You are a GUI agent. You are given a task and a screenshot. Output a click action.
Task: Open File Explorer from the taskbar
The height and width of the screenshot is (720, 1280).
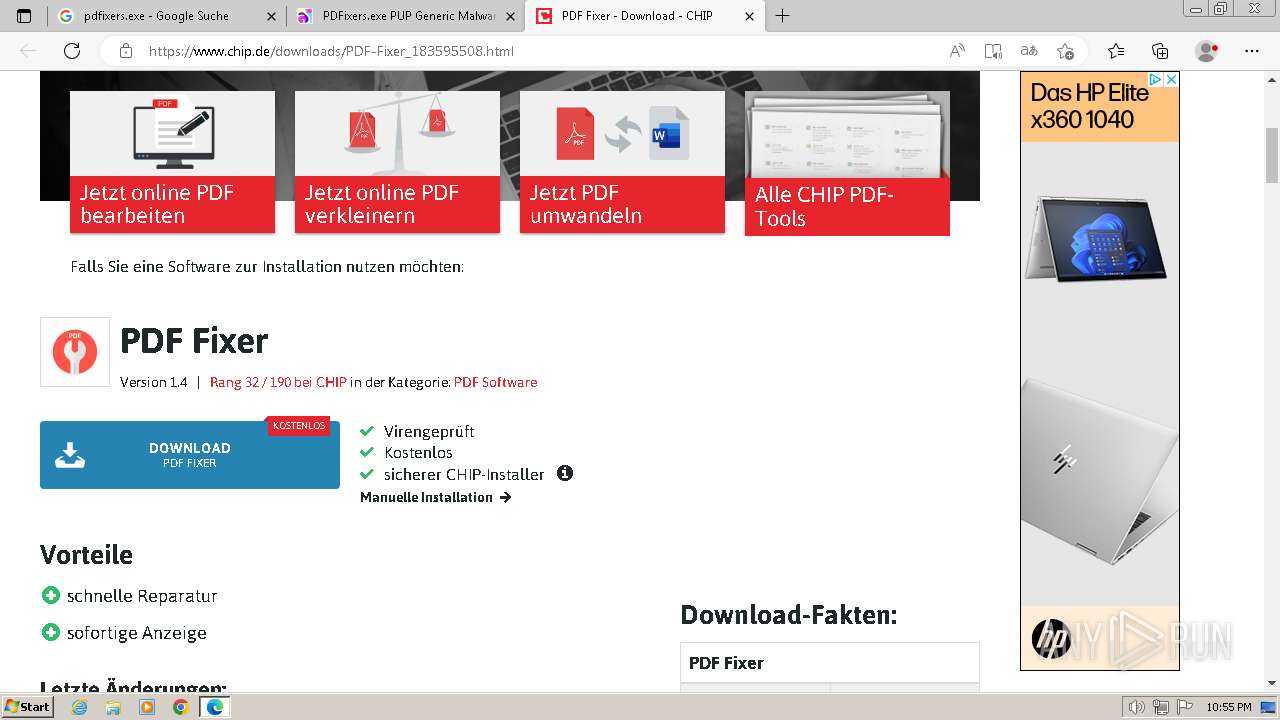coord(113,707)
